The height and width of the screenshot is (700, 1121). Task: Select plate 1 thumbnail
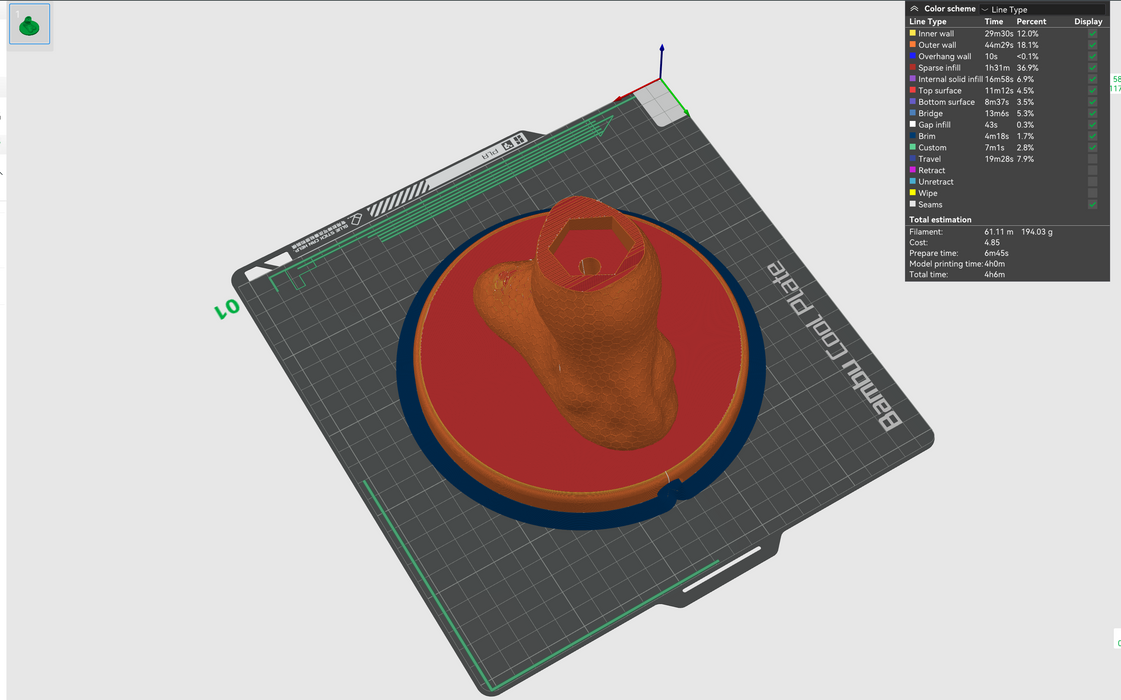tap(29, 25)
